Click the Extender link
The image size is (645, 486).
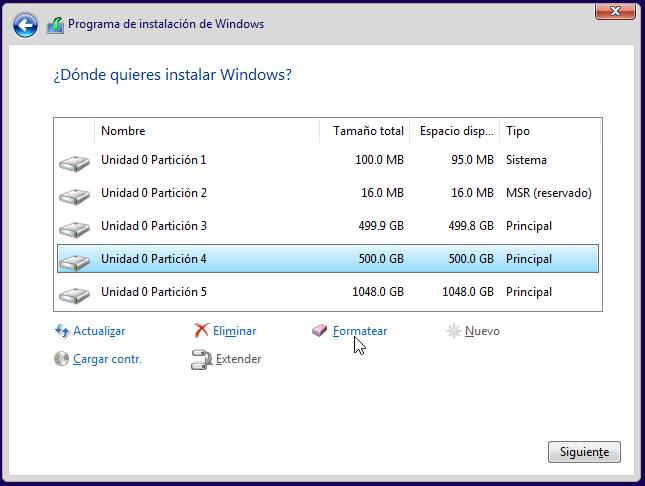pyautogui.click(x=239, y=359)
